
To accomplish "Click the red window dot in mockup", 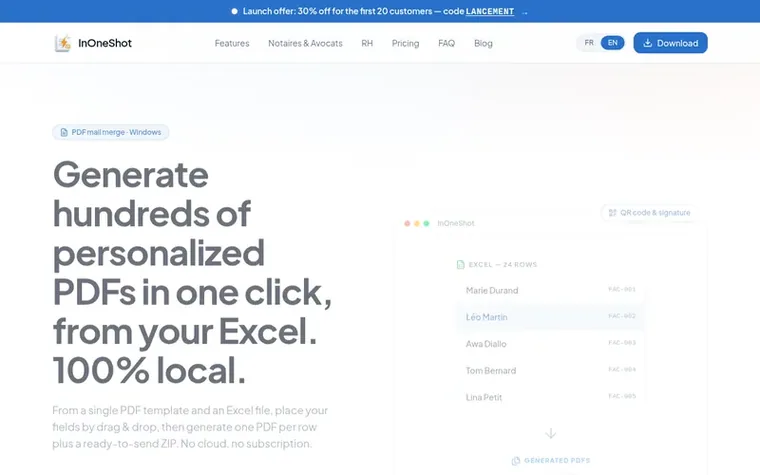I will click(407, 223).
